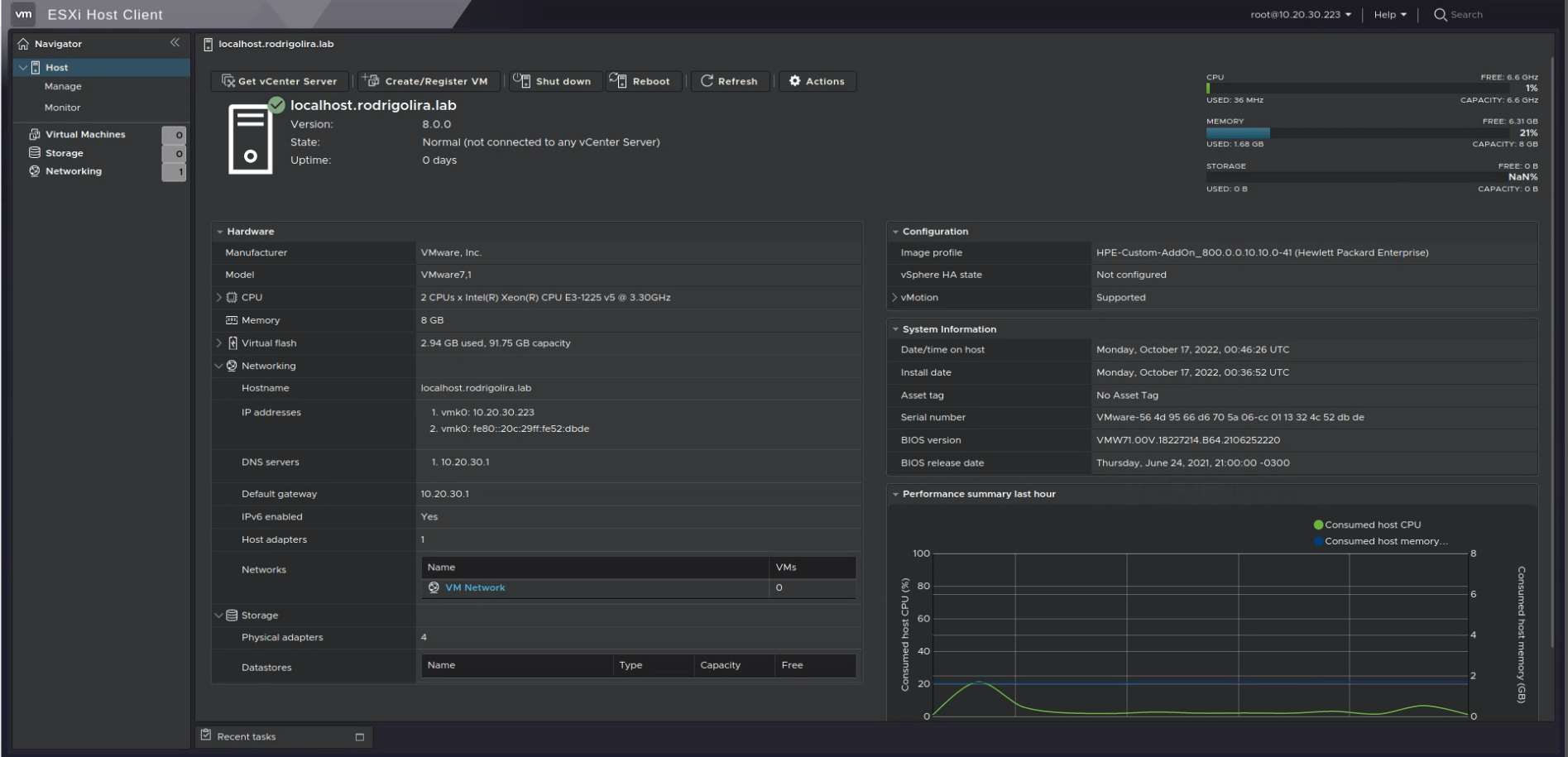Click the Storage icon in Navigator
Screen dimensions: 1568x757
pyautogui.click(x=35, y=153)
